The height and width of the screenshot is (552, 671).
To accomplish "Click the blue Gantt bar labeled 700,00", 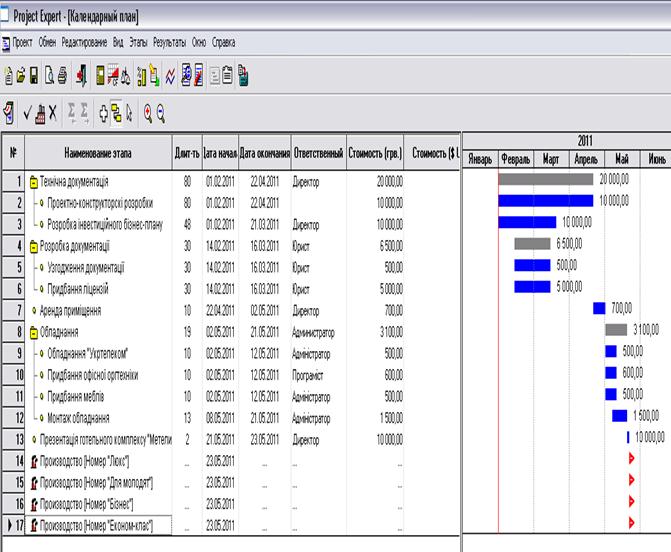I will coord(598,308).
